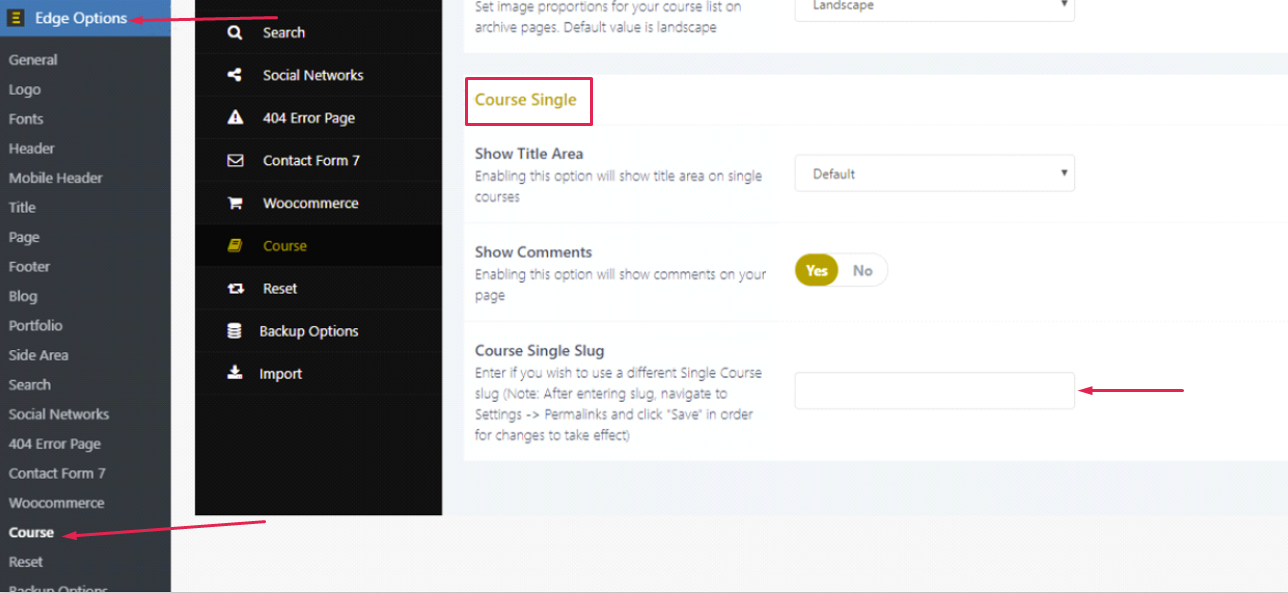The height and width of the screenshot is (593, 1288).
Task: Open General settings in the admin sidebar
Action: (33, 60)
